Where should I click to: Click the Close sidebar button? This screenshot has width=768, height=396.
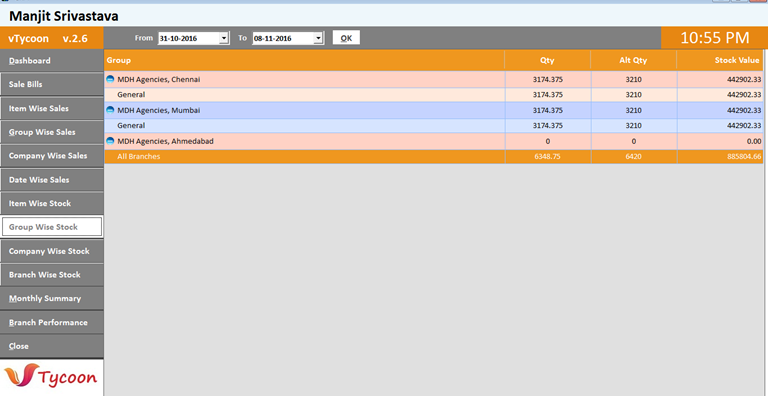51,346
